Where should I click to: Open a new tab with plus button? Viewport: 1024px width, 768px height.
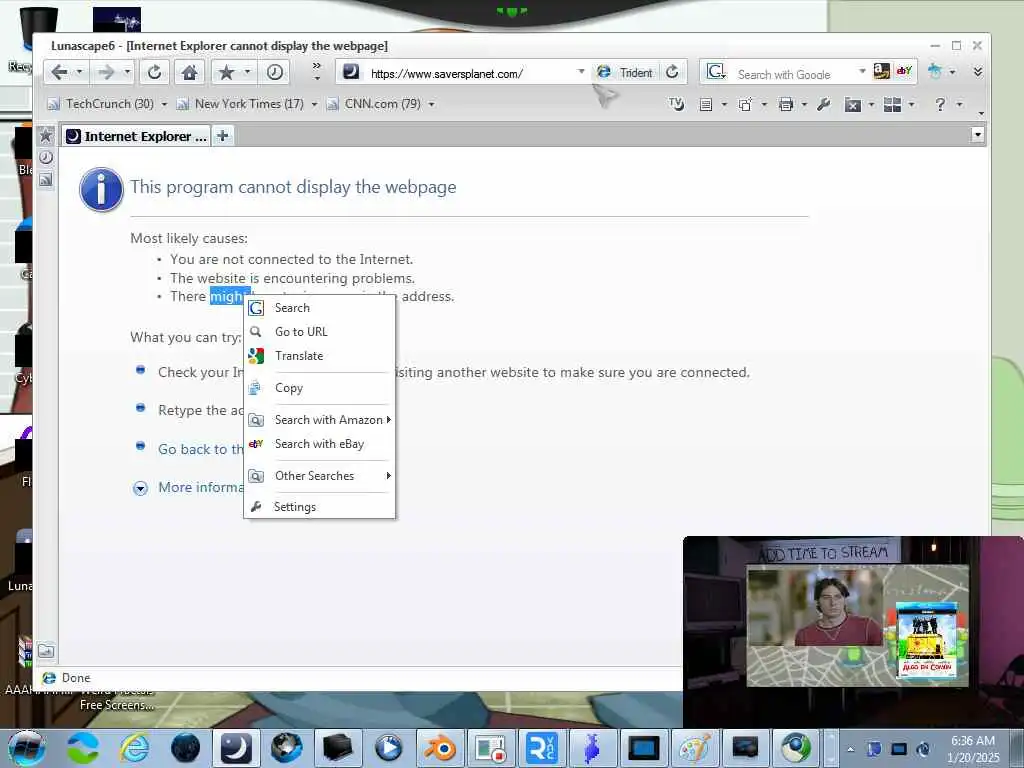(223, 136)
